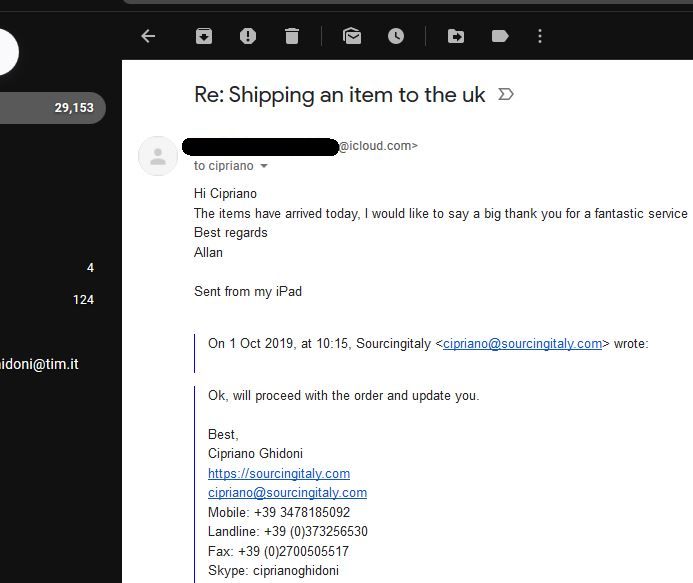Viewport: 693px width, 583px height.
Task: Click the cipriano@sourcingitaly.com signature email link
Action: click(x=287, y=493)
